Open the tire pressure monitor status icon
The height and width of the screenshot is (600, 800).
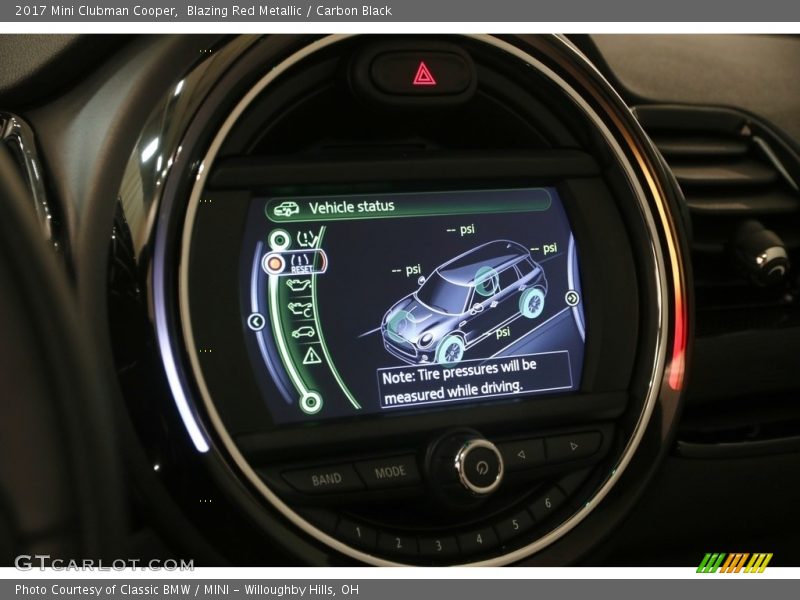(x=307, y=239)
